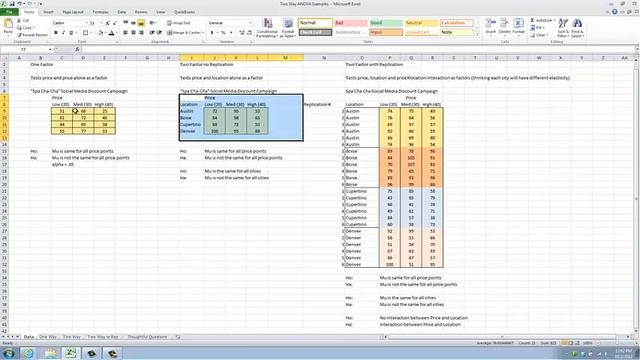Viewport: 640px width, 360px height.
Task: Switch to the Insert ribbon tab
Action: [x=48, y=12]
